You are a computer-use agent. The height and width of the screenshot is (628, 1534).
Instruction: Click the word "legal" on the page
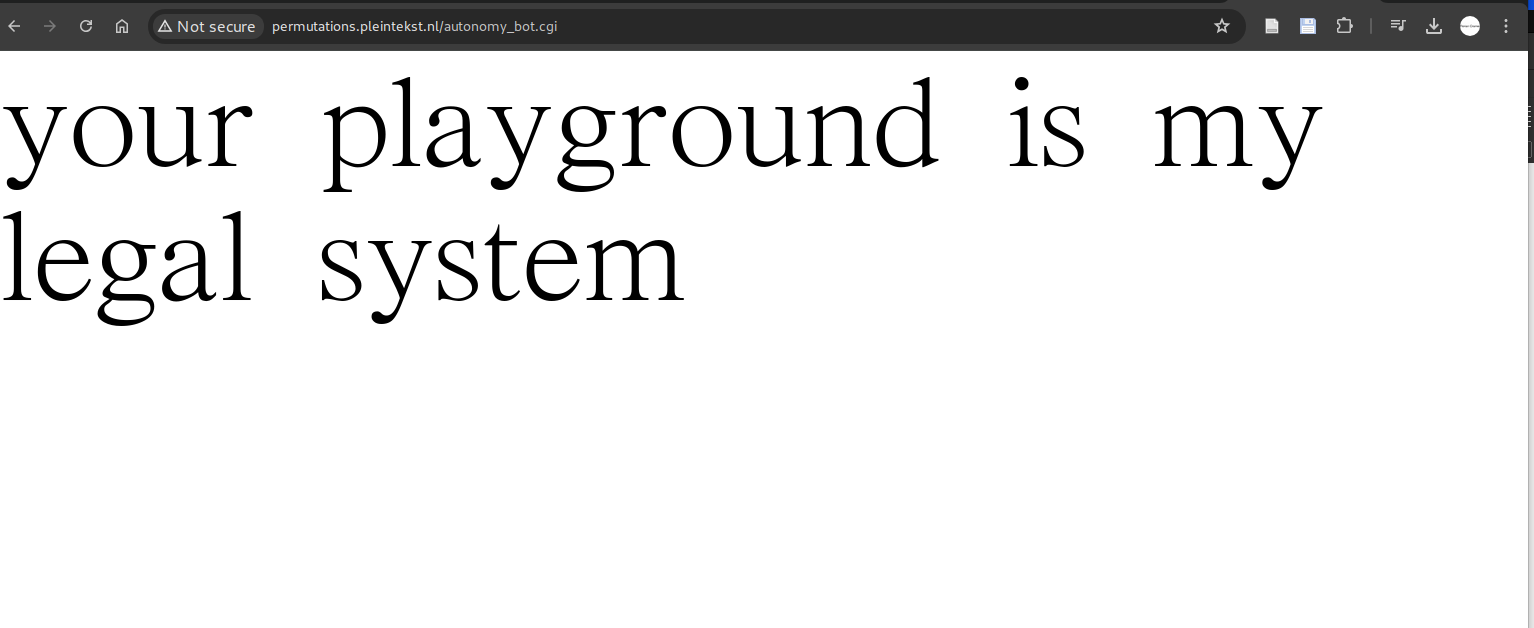pos(125,262)
